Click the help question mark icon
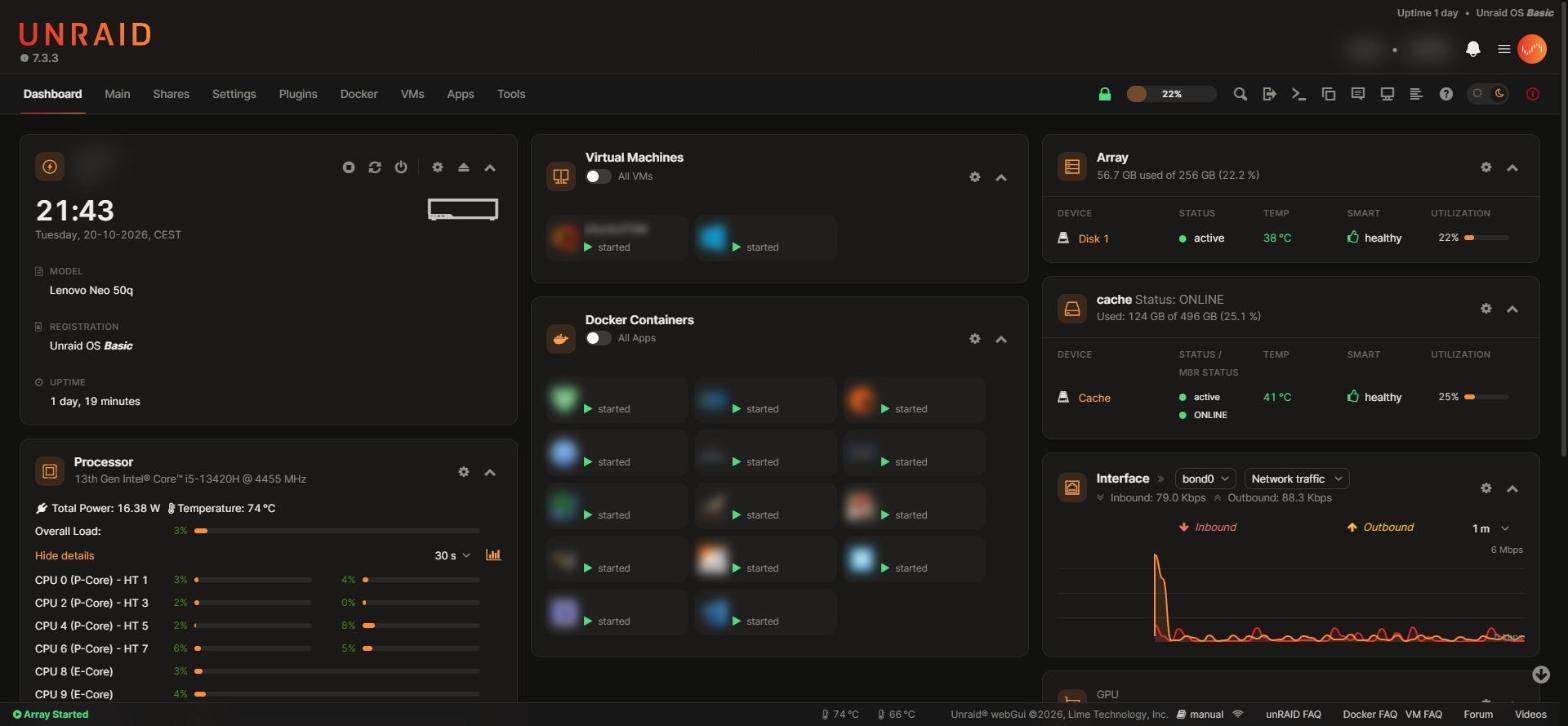The width and height of the screenshot is (1568, 726). 1446,94
